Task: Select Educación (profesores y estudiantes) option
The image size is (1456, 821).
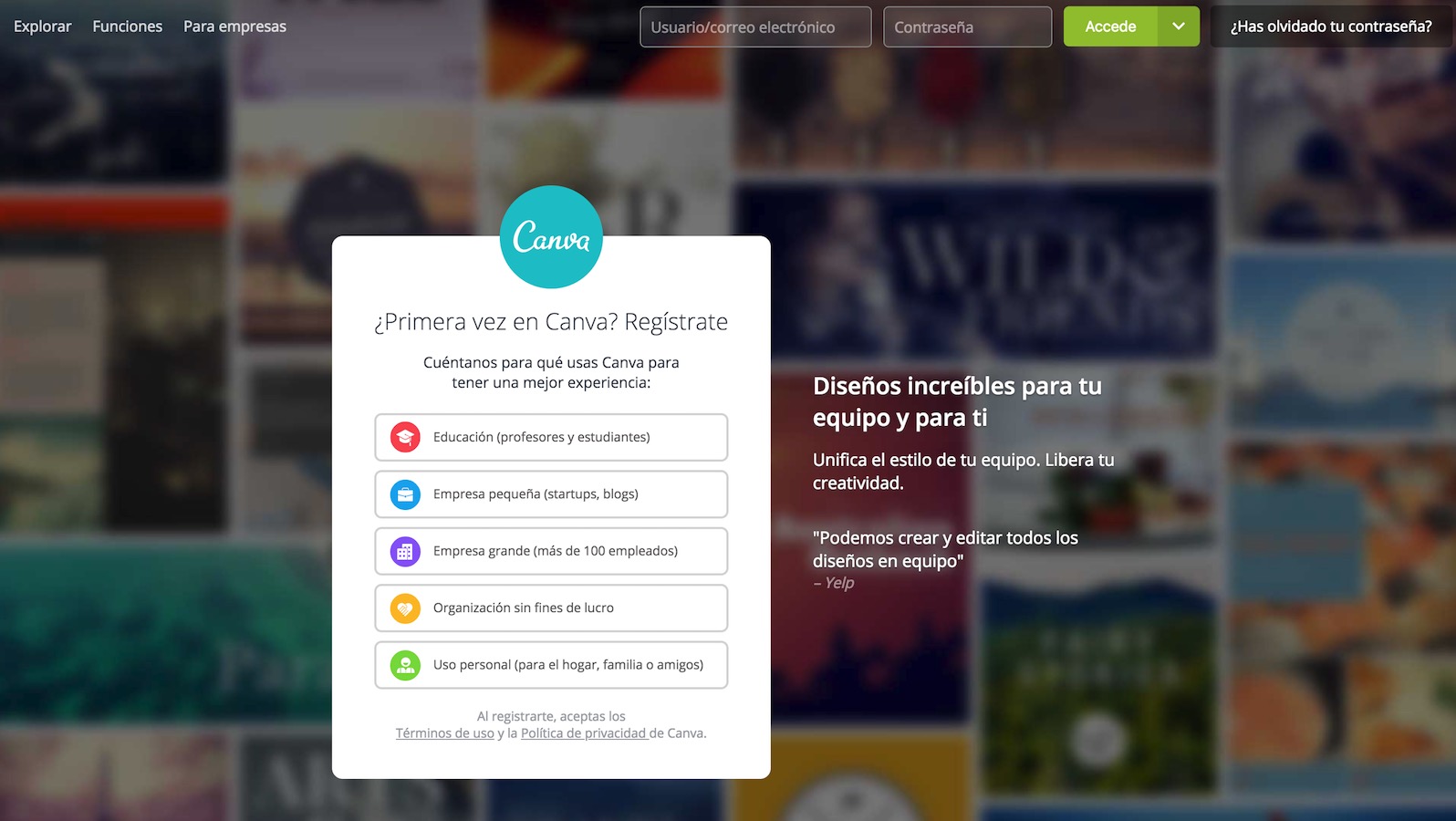Action: click(x=551, y=437)
